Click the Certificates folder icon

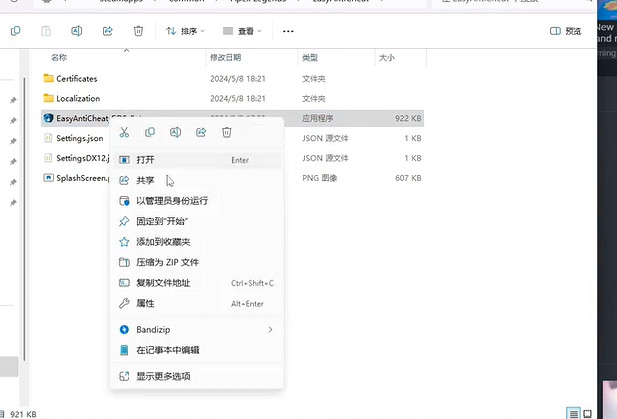[x=48, y=78]
